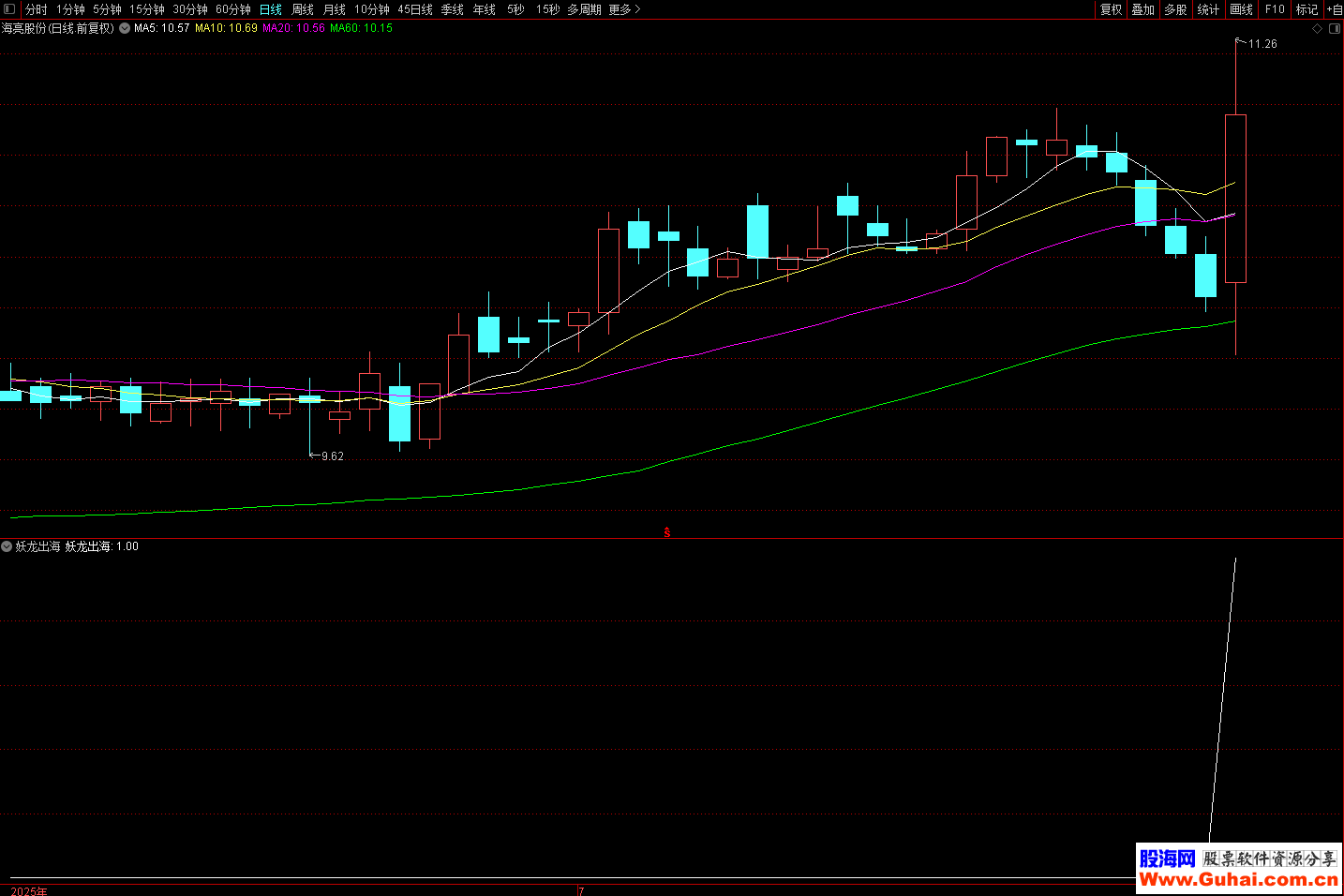This screenshot has width=1344, height=896.
Task: Click the 妖龙出海 signal spike line
Action: tap(1223, 699)
